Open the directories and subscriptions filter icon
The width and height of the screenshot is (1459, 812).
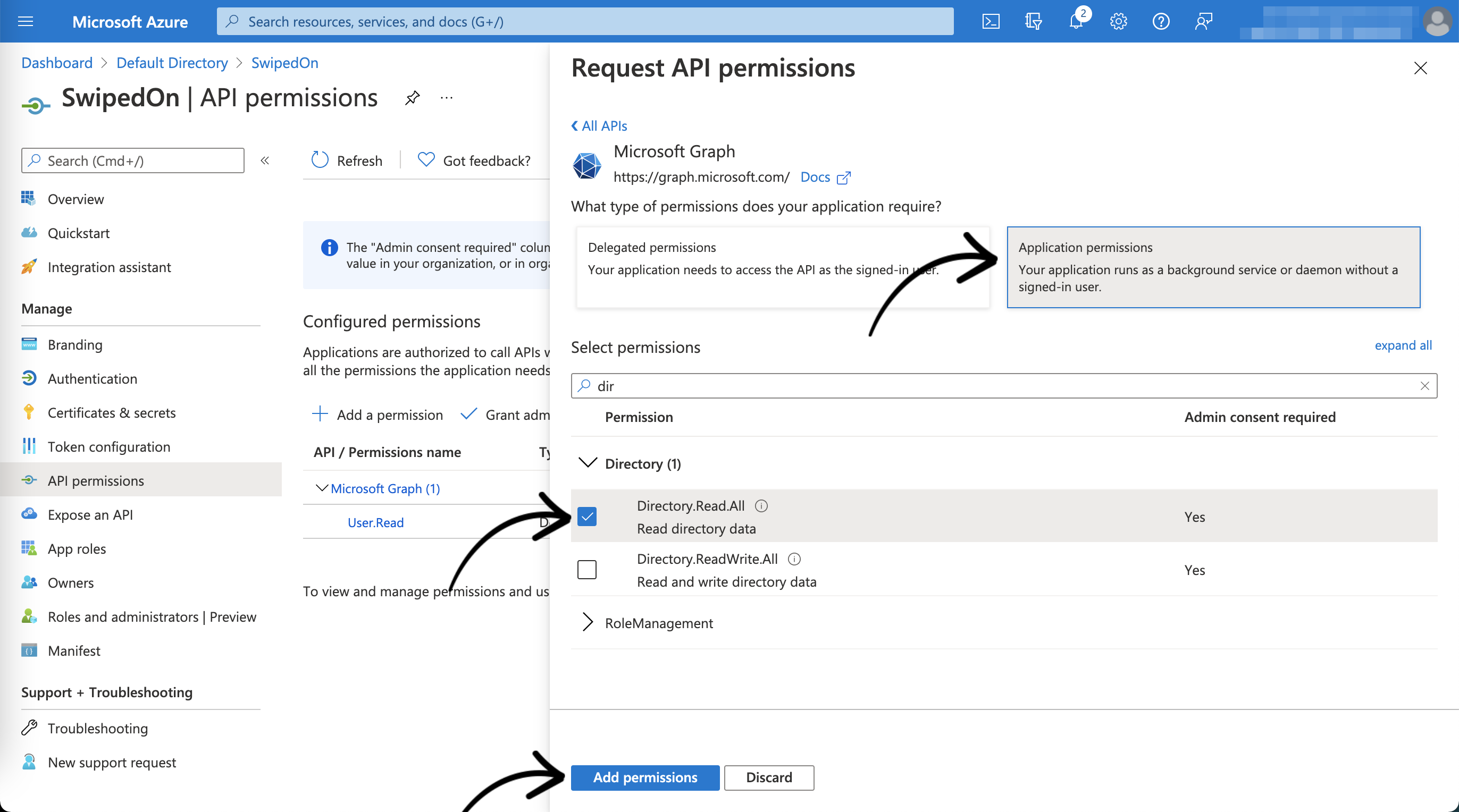[1033, 21]
